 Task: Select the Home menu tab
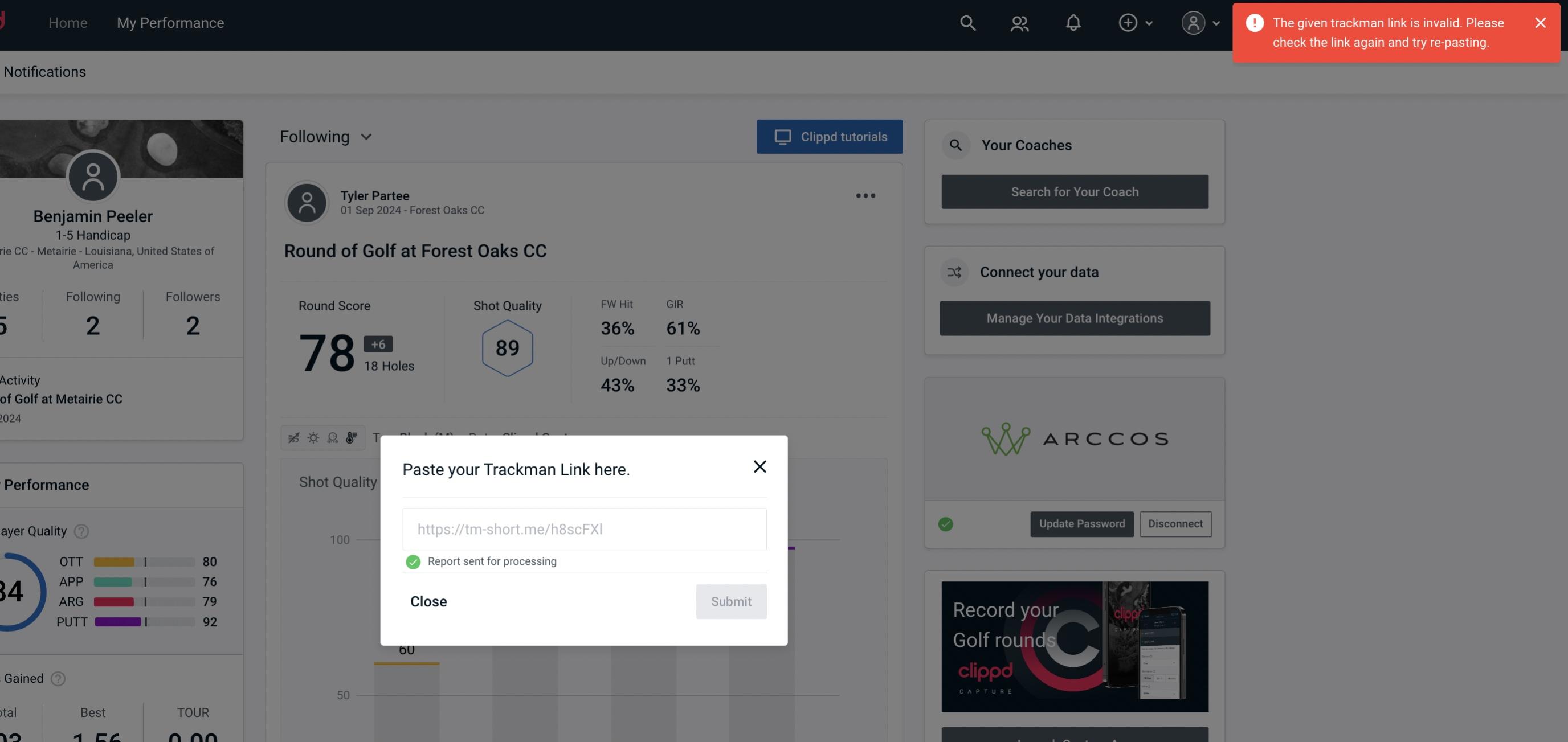[x=68, y=22]
